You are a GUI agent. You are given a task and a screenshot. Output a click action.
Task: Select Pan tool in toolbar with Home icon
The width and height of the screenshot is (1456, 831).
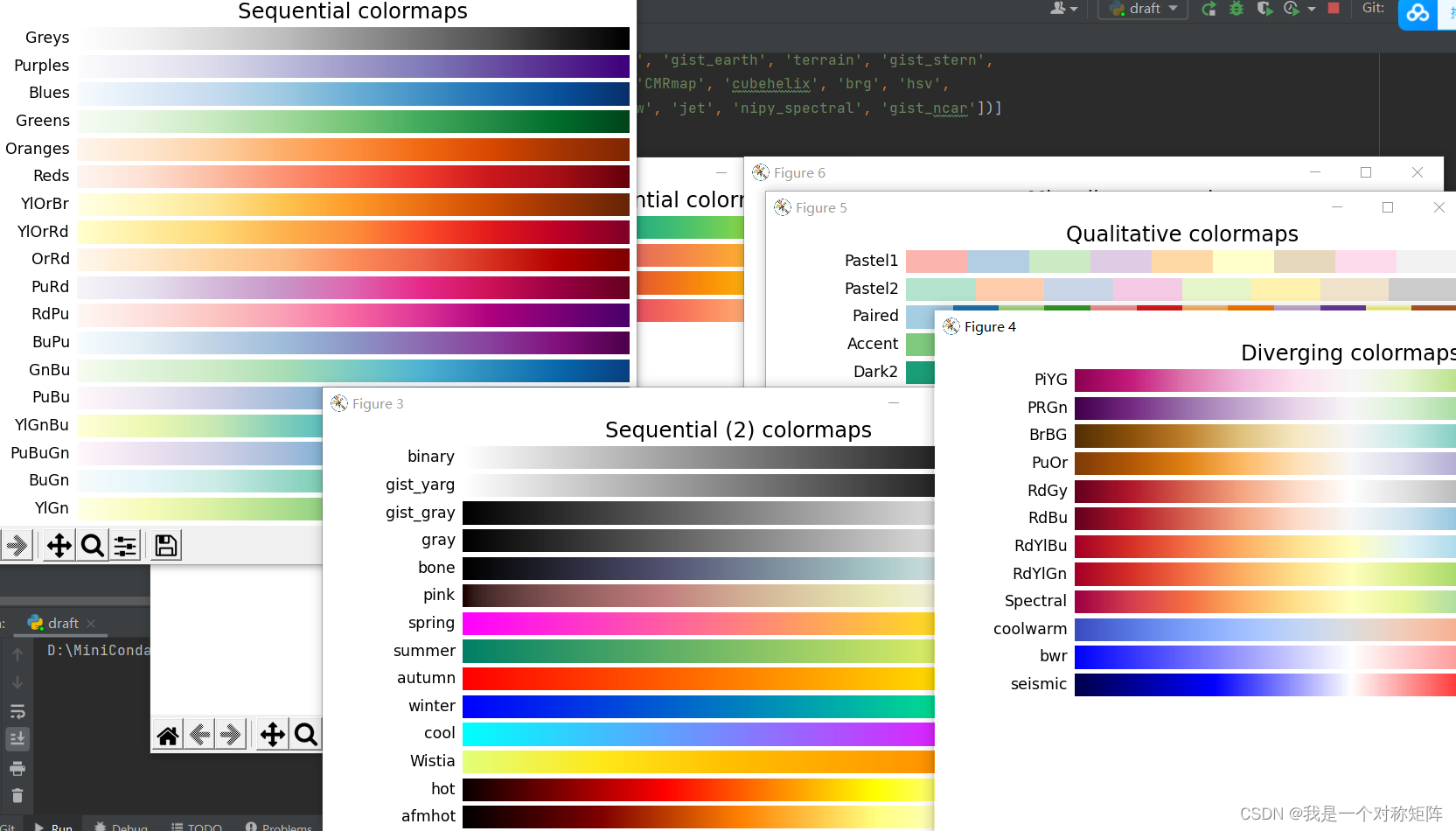(273, 735)
